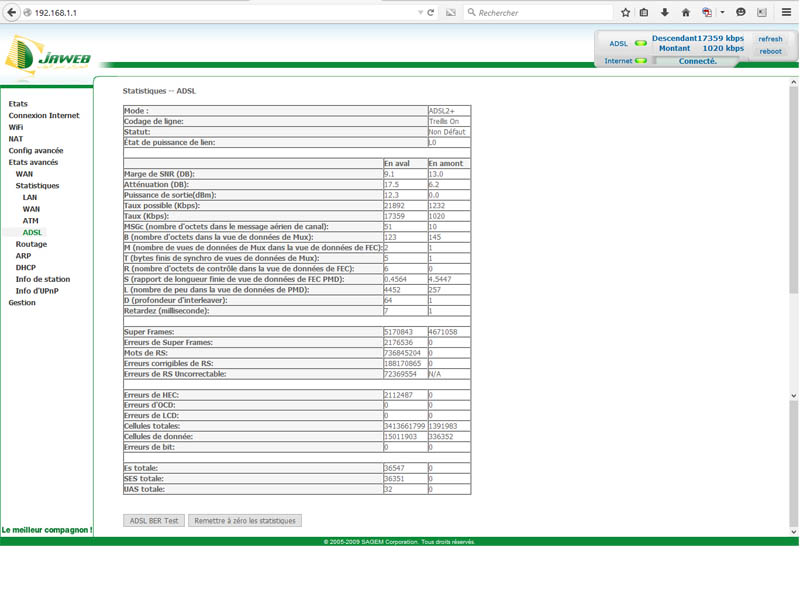Open the bookmarks list icon
Screen dimensions: 800x600
[x=645, y=13]
